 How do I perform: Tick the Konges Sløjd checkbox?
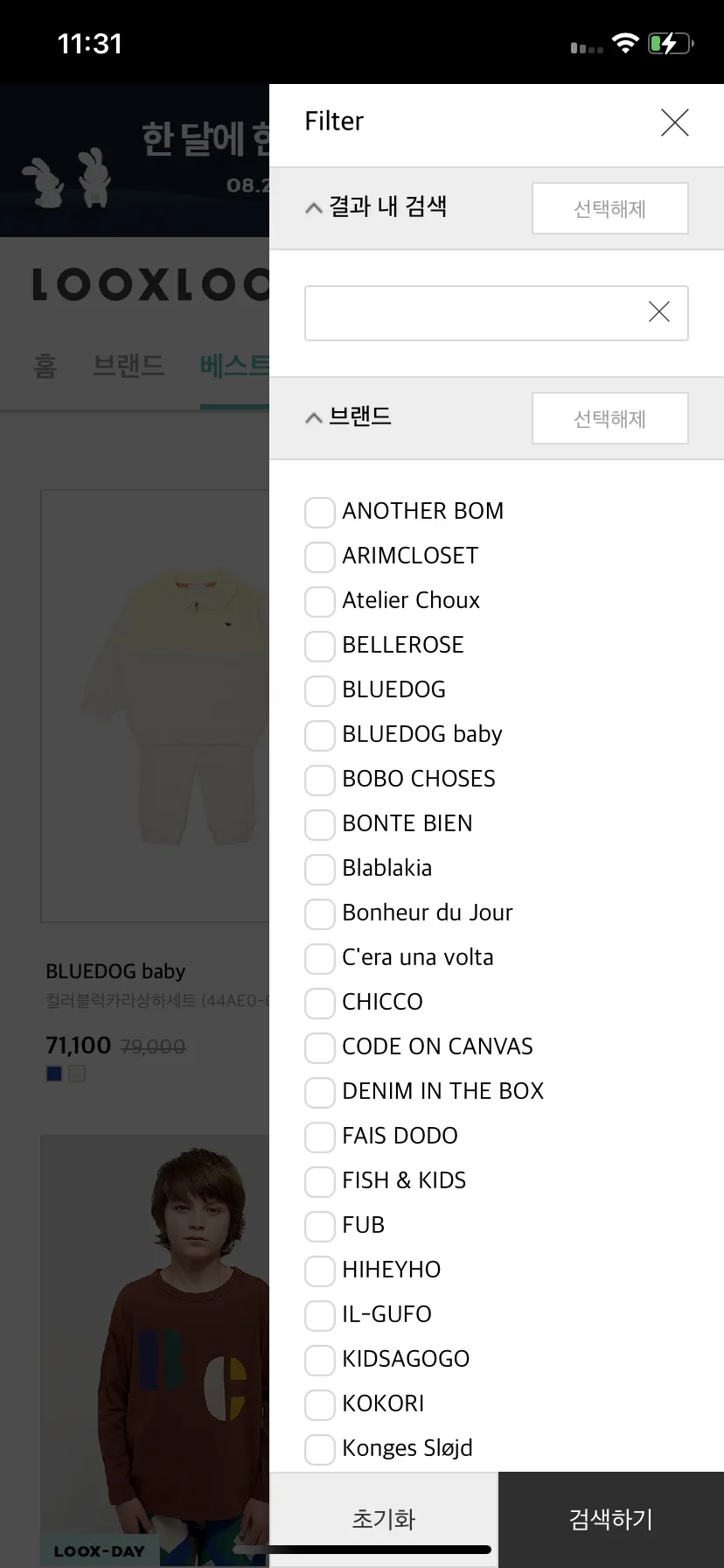coord(320,1449)
